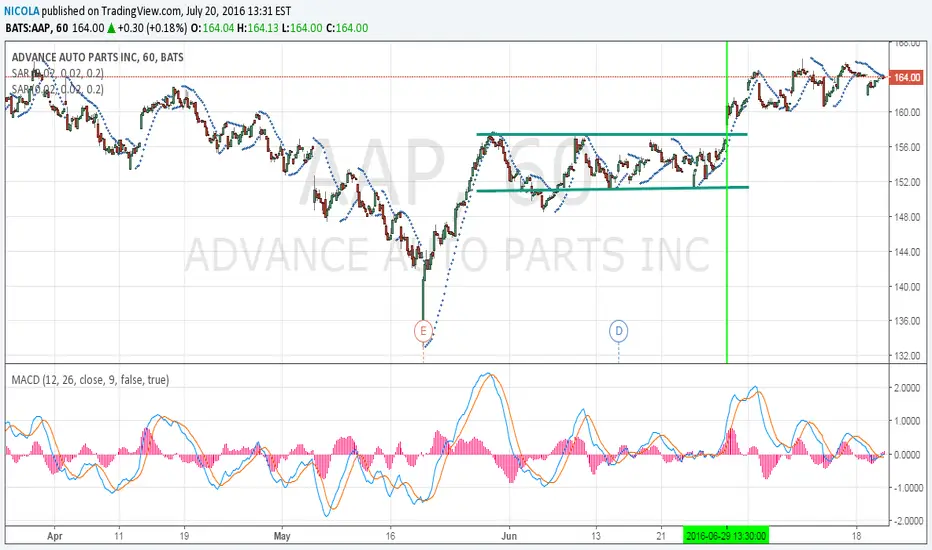This screenshot has width=932, height=550.
Task: Click the 132.00 price axis label
Action: (907, 356)
